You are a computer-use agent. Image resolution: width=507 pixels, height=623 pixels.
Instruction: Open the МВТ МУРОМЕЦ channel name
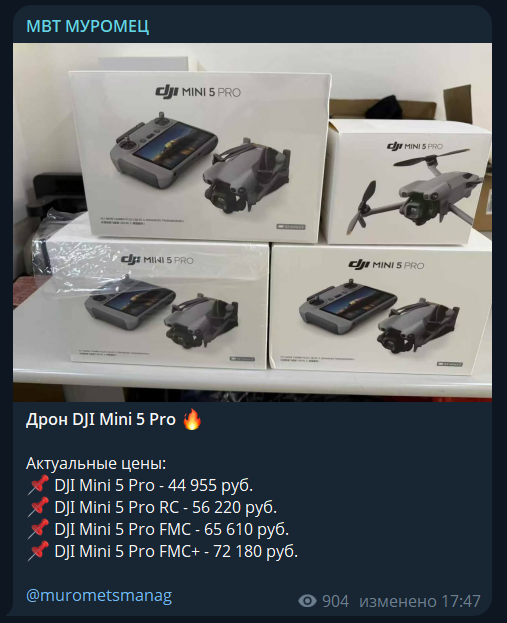click(87, 26)
